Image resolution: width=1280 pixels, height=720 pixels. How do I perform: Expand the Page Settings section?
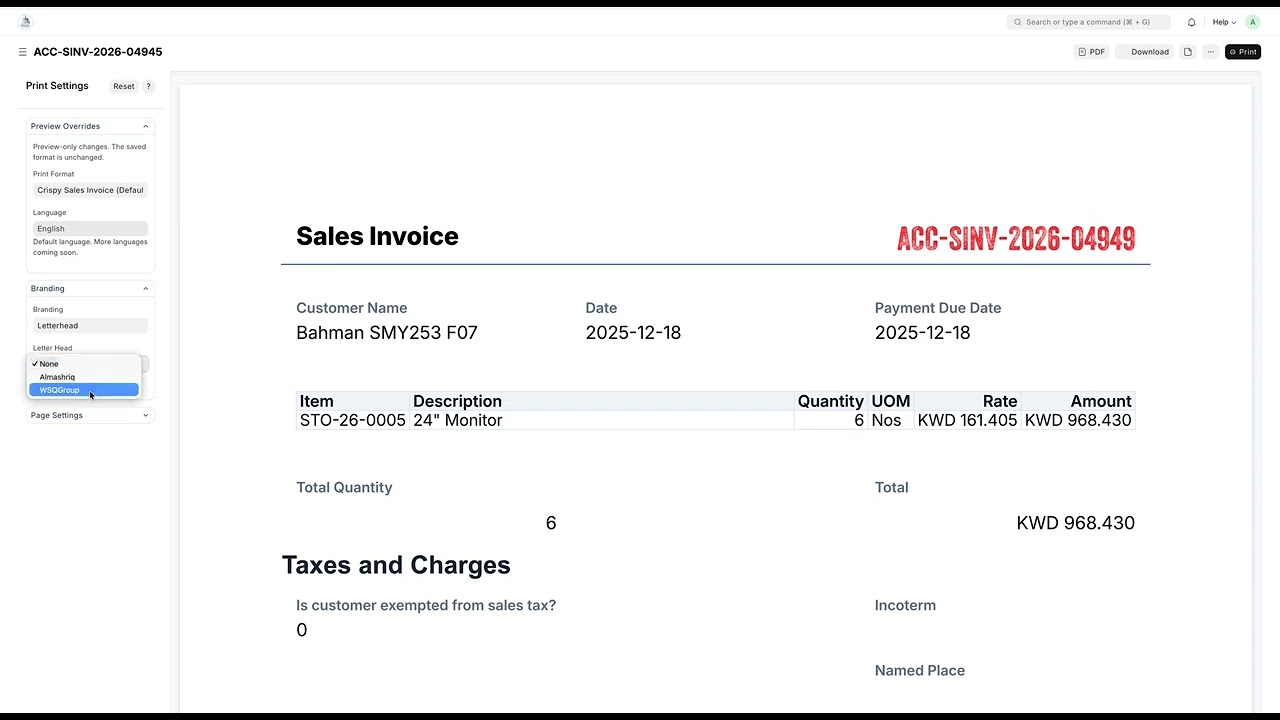click(x=145, y=415)
